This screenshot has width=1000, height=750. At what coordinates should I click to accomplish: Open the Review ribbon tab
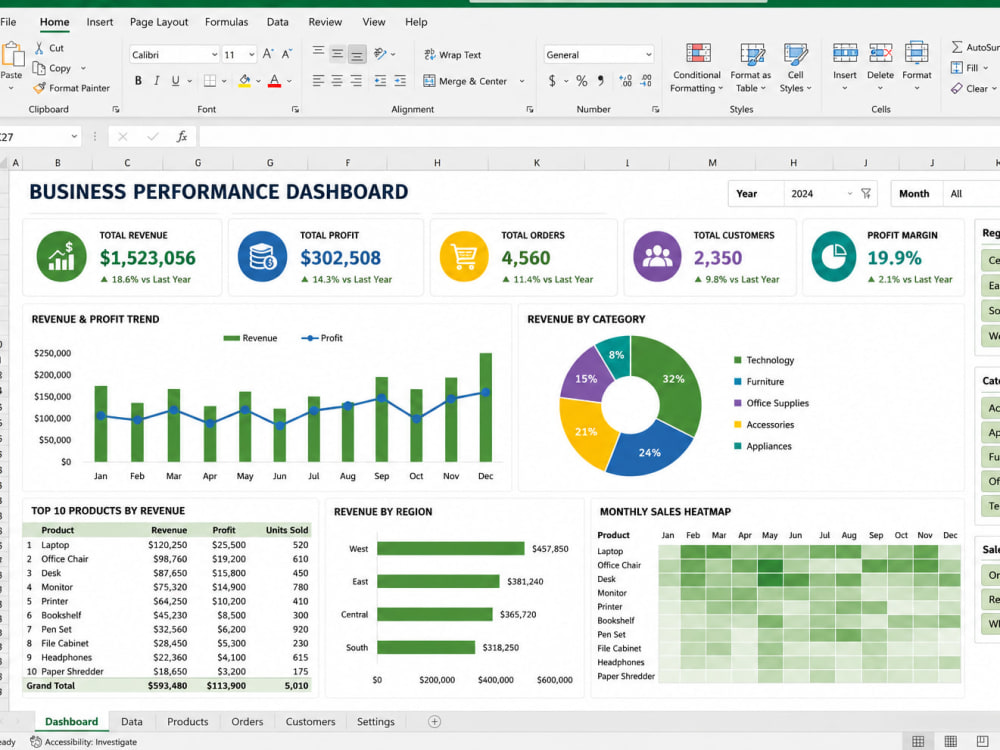click(x=325, y=22)
